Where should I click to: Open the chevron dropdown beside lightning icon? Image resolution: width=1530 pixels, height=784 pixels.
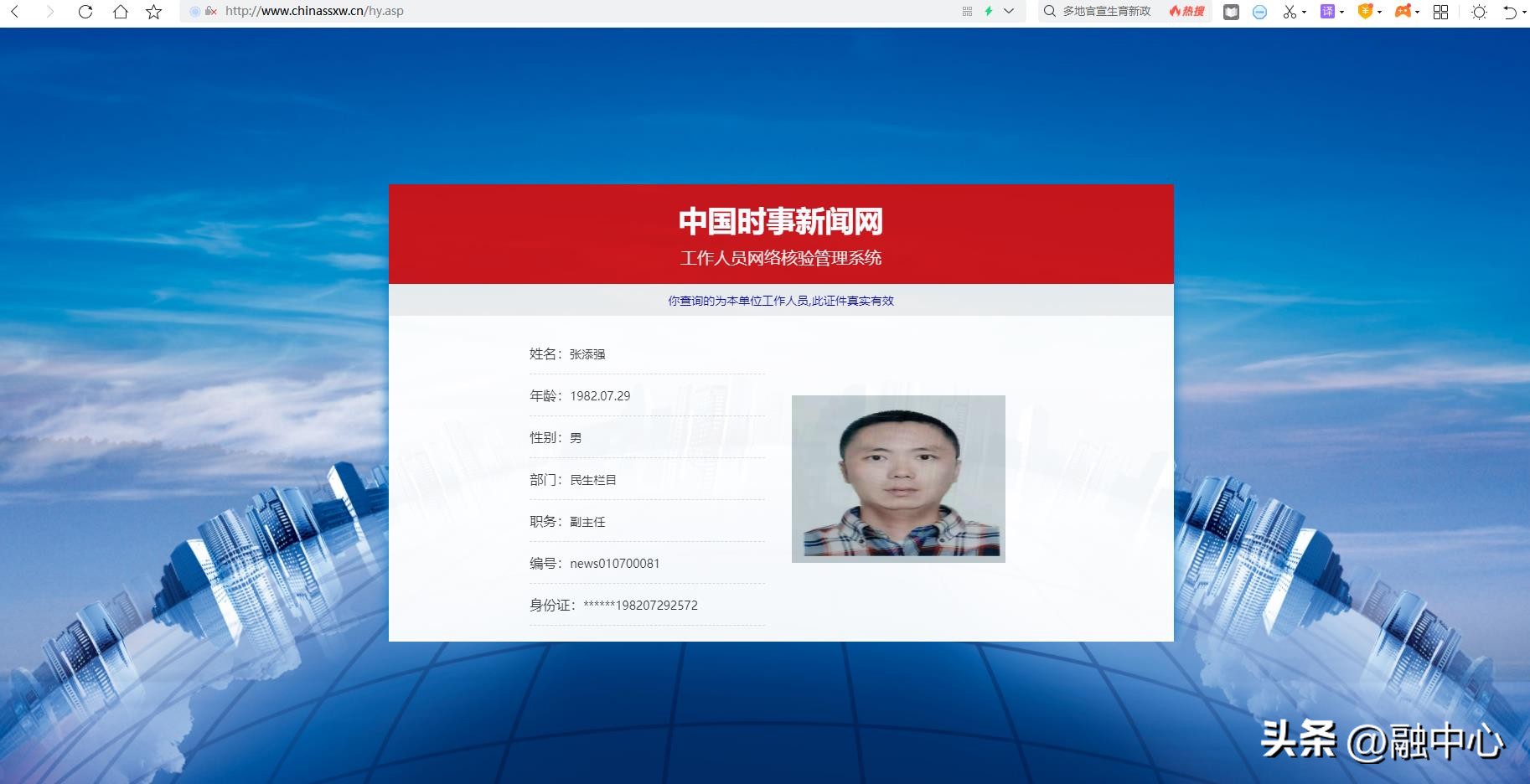tap(1009, 12)
